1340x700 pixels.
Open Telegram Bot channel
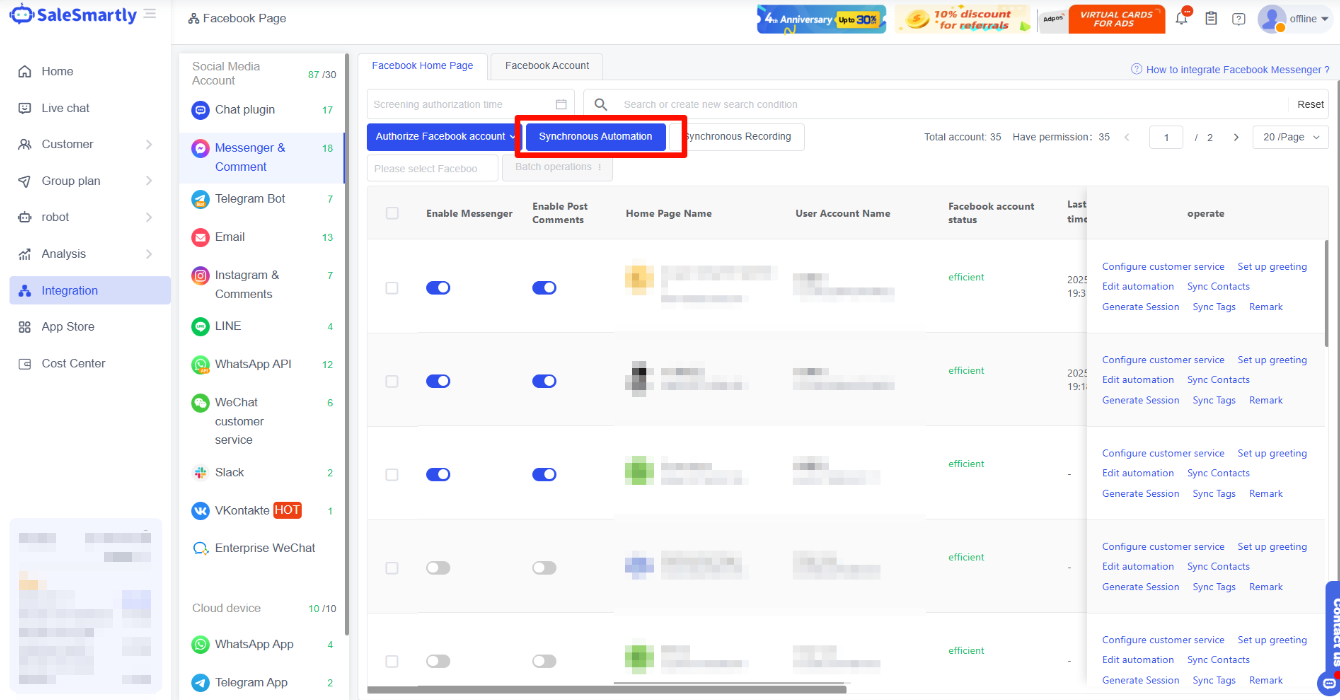250,199
